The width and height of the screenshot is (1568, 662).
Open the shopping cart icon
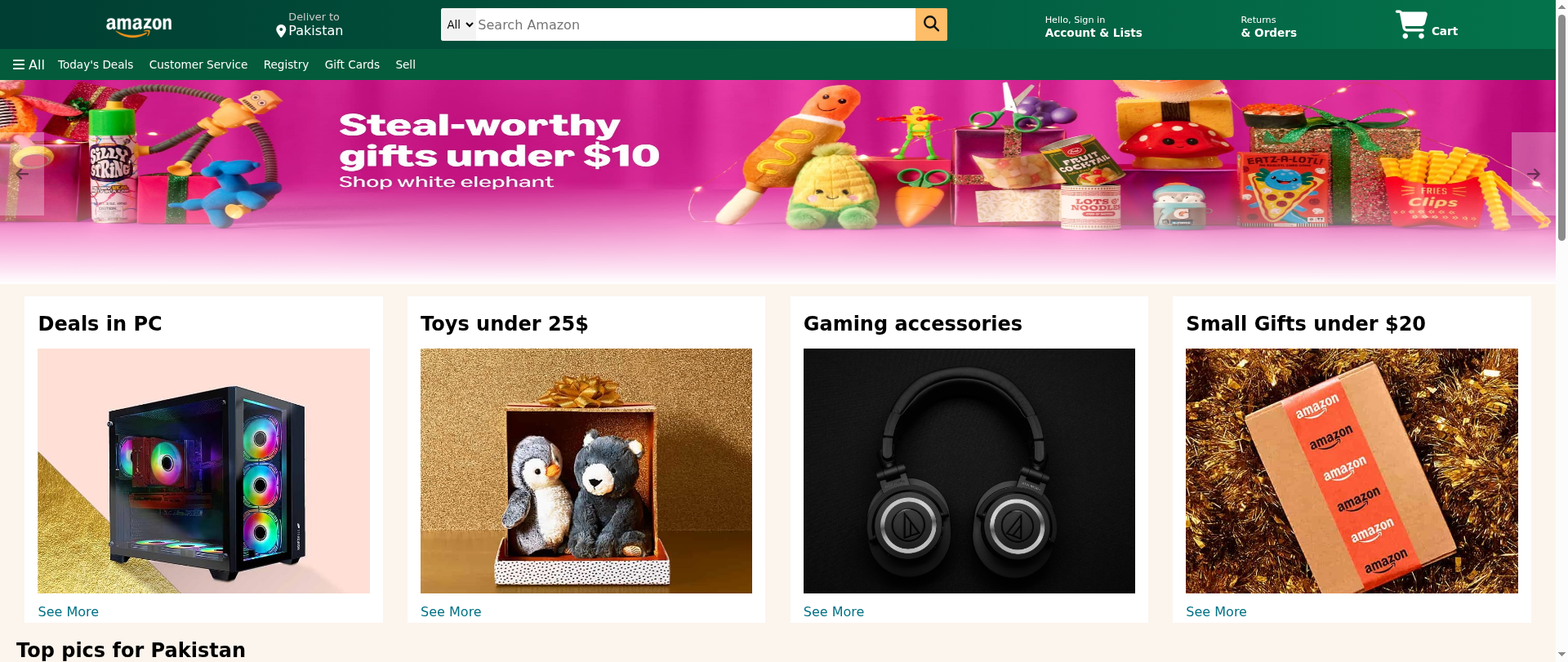click(1411, 24)
